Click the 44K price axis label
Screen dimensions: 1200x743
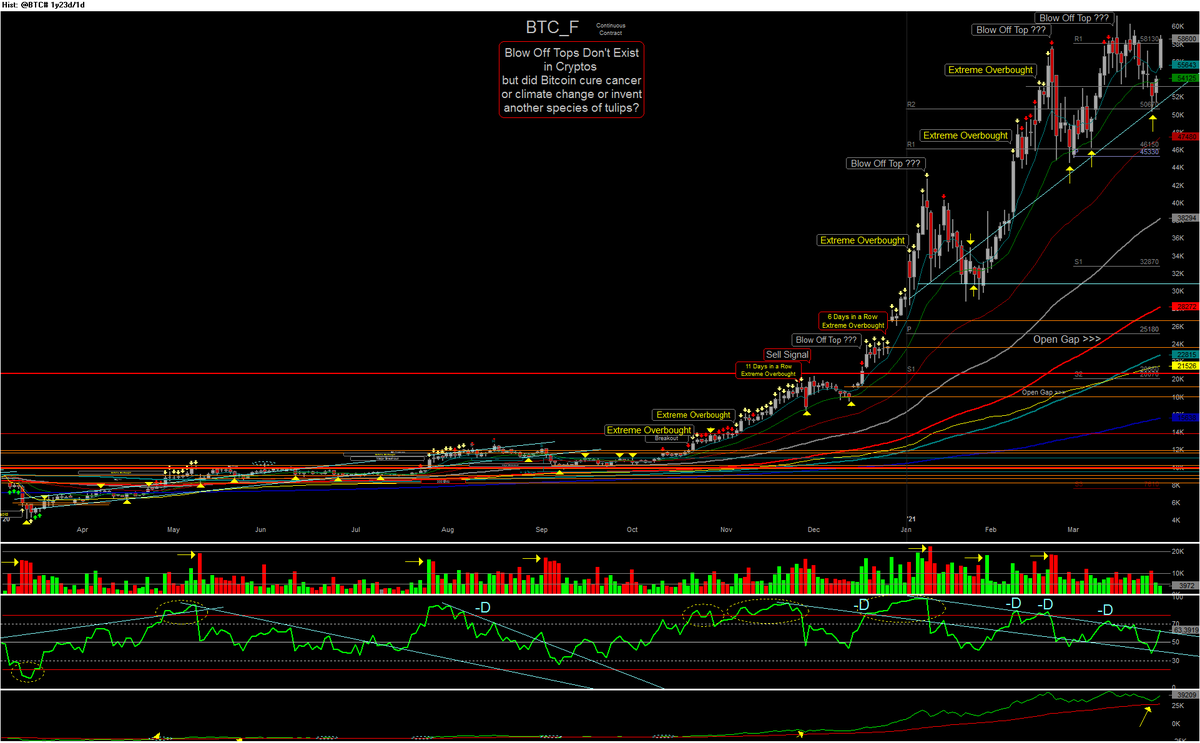(1180, 167)
